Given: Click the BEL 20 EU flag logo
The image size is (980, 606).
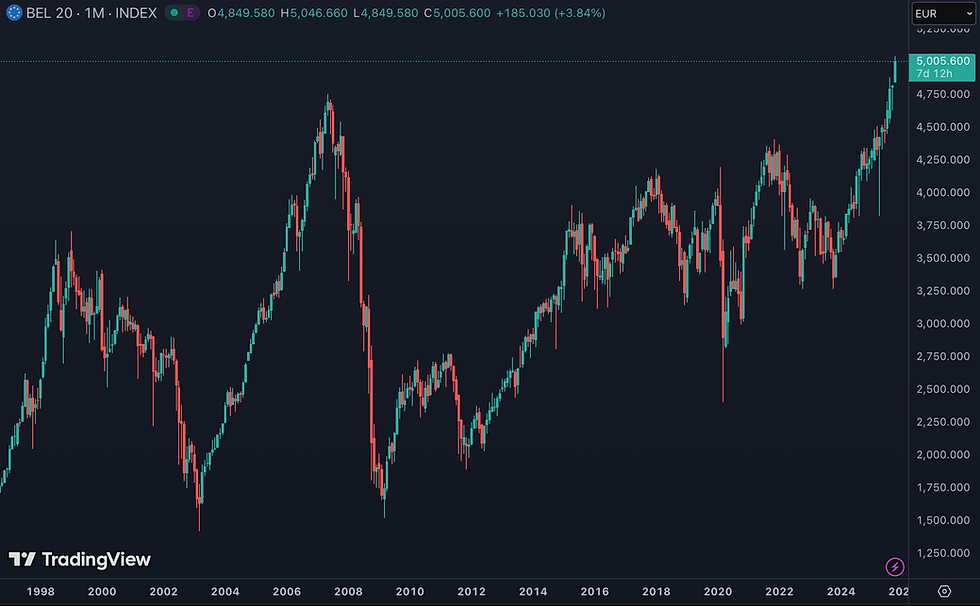Looking at the screenshot, I should pyautogui.click(x=14, y=12).
